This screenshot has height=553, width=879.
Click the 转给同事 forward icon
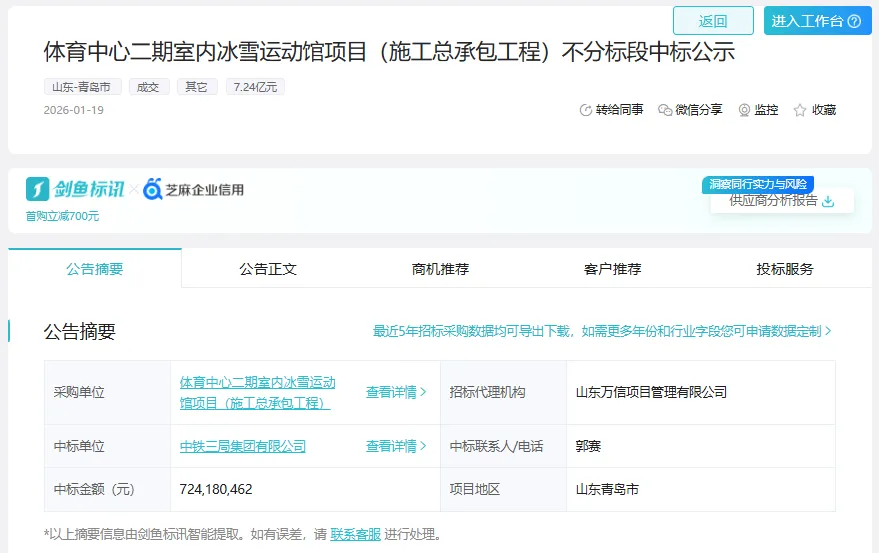586,110
